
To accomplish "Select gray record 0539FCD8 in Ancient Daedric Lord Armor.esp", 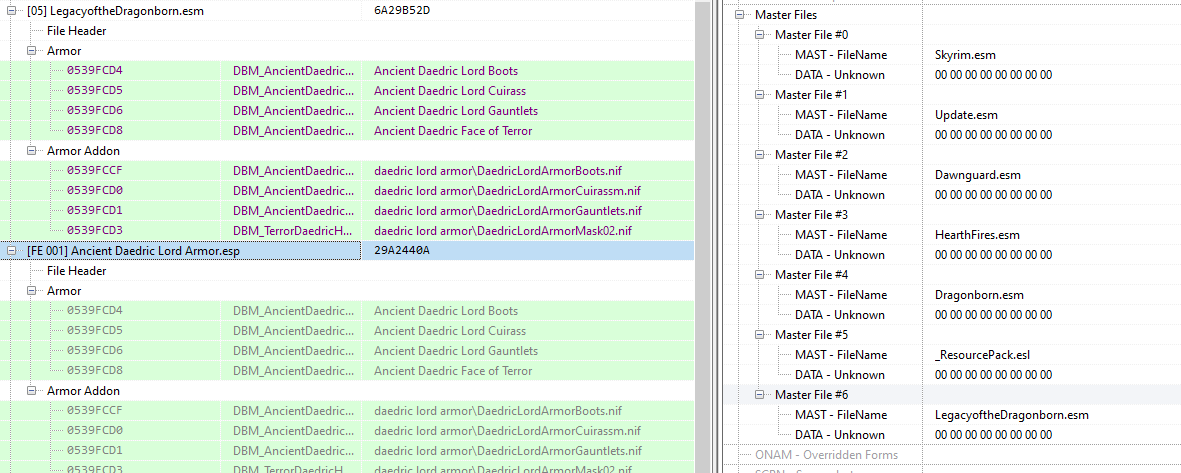I will pyautogui.click(x=95, y=371).
